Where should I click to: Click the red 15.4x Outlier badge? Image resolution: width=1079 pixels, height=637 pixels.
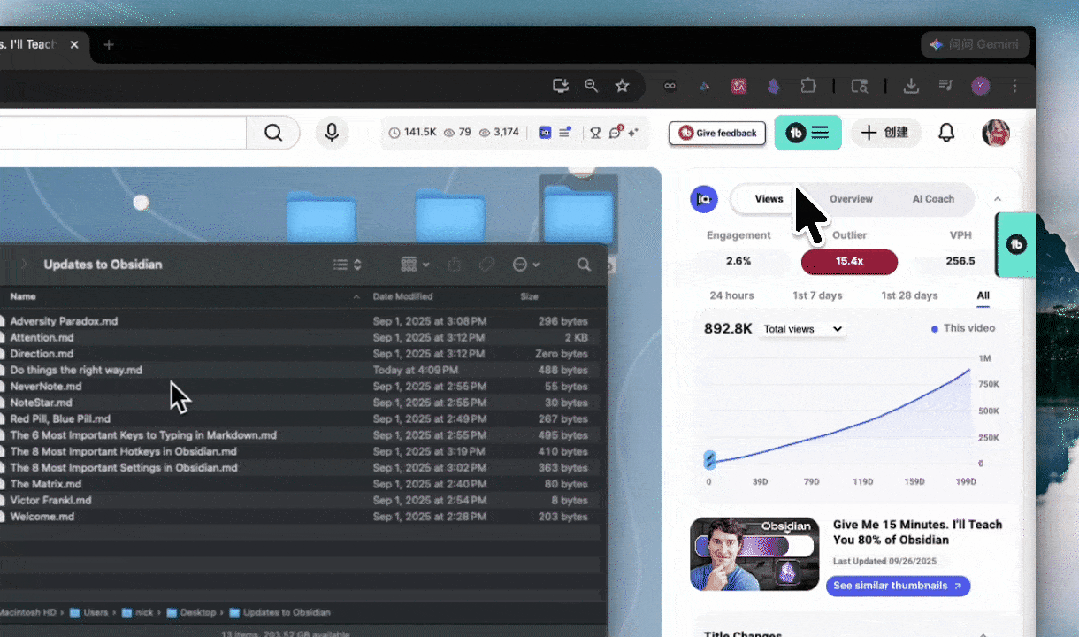pyautogui.click(x=849, y=261)
